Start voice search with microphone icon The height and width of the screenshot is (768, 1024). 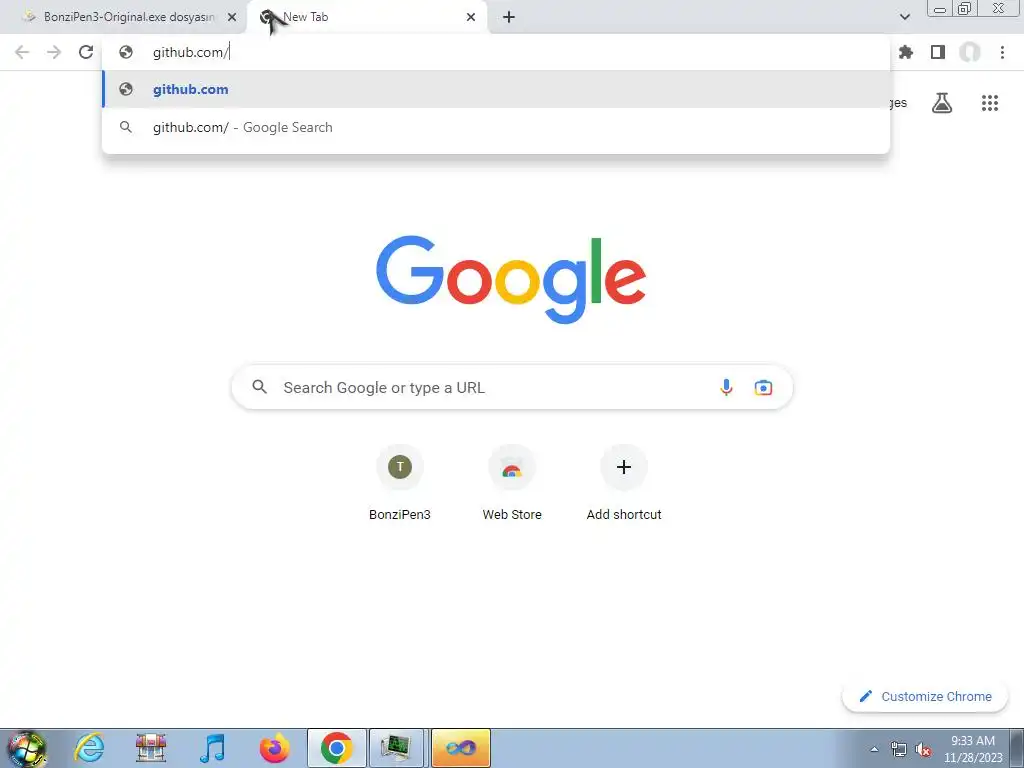tap(726, 387)
